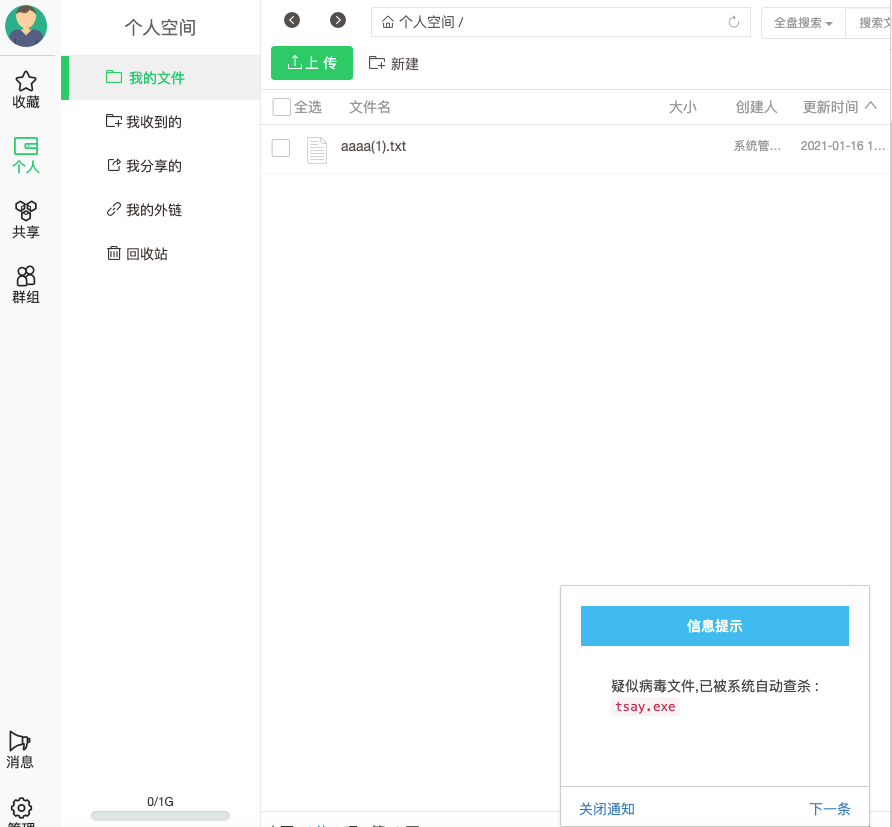Open the 共享 shared space icon
The image size is (892, 827).
coord(26,210)
